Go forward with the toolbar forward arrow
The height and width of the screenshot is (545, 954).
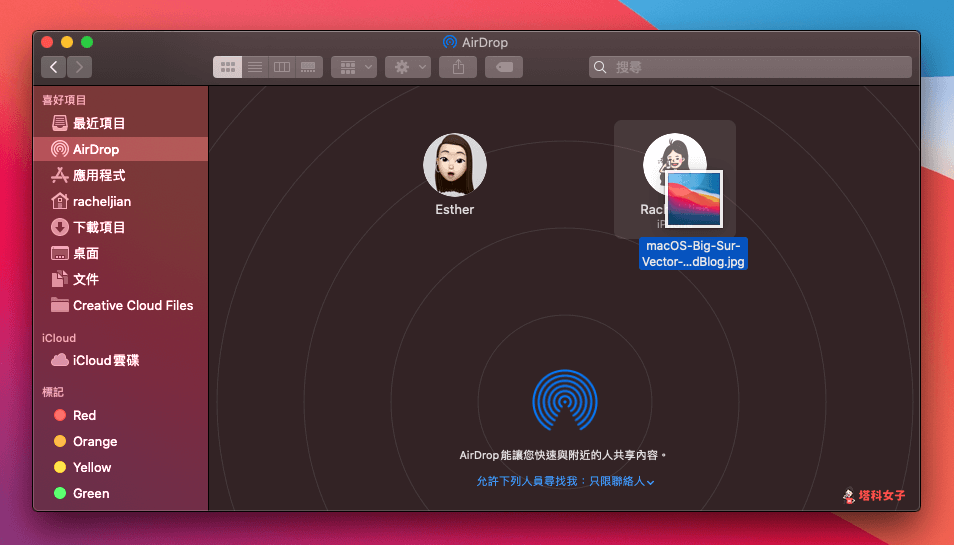coord(80,67)
